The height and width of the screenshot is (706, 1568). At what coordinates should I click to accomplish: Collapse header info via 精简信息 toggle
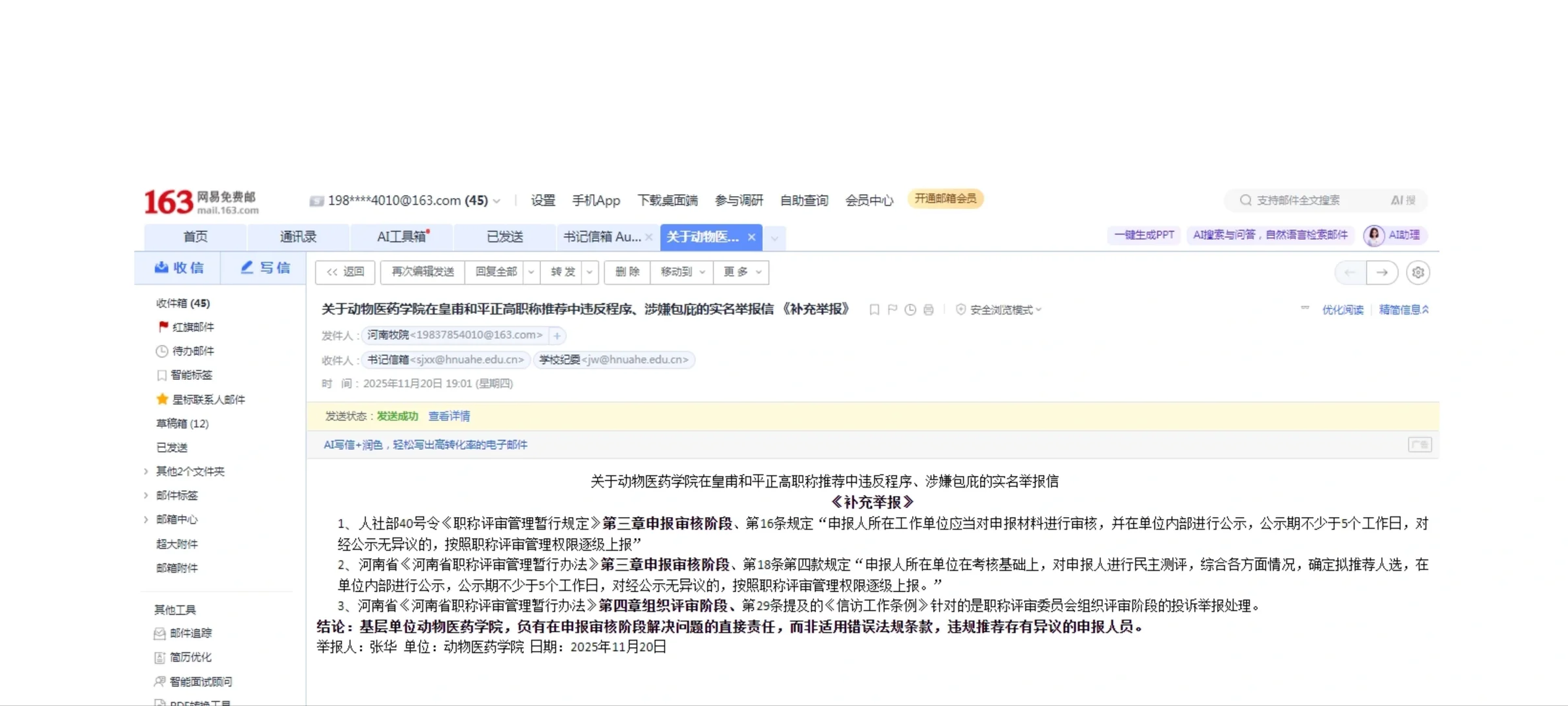coord(1405,310)
